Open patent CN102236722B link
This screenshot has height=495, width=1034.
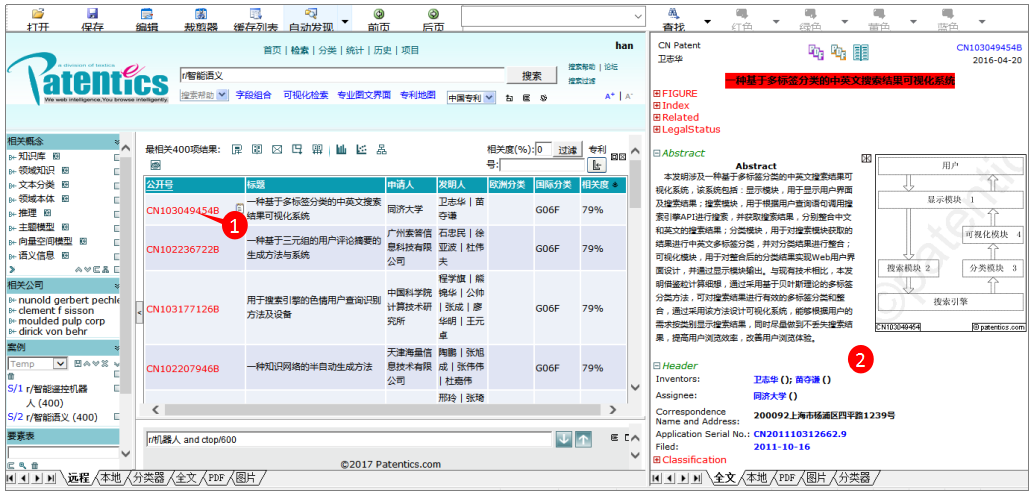(182, 249)
